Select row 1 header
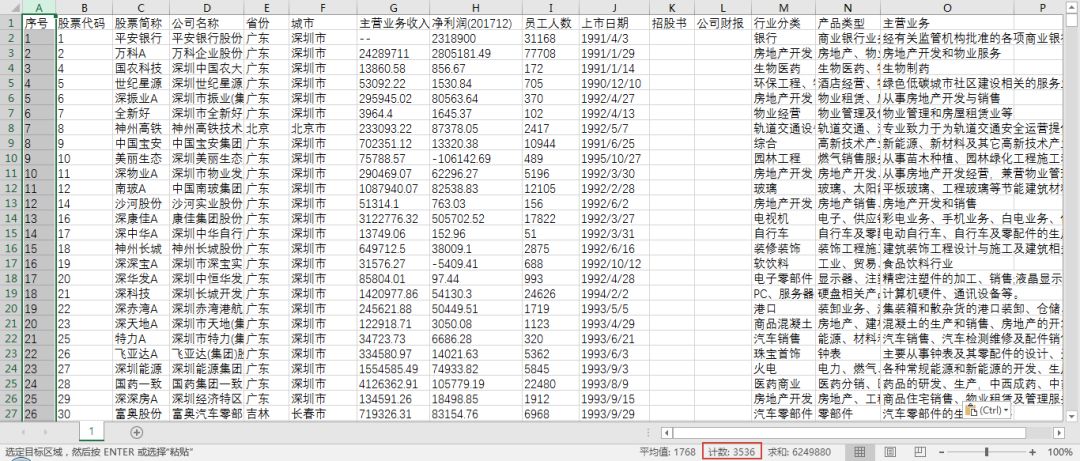The image size is (1080, 461). point(11,22)
